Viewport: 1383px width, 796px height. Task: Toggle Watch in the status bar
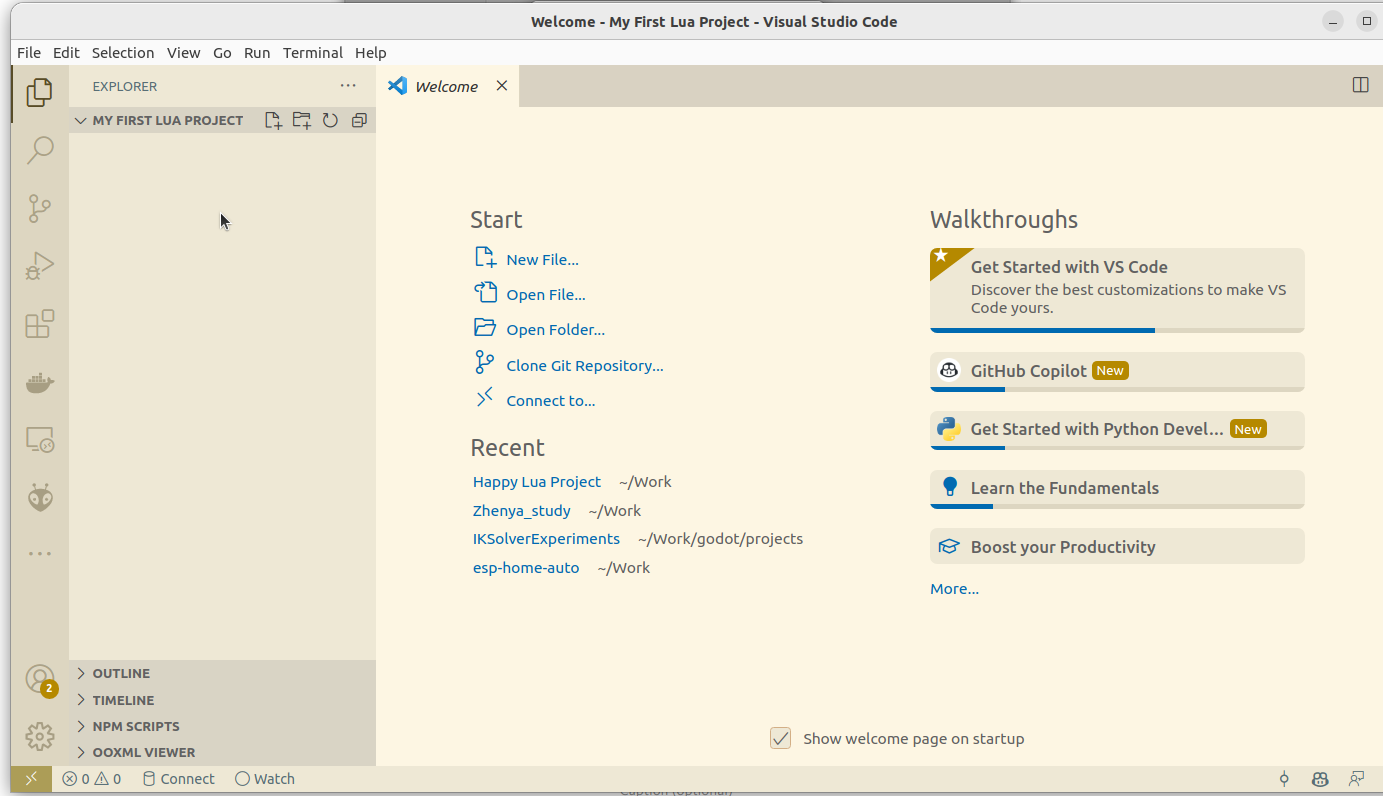coord(265,779)
